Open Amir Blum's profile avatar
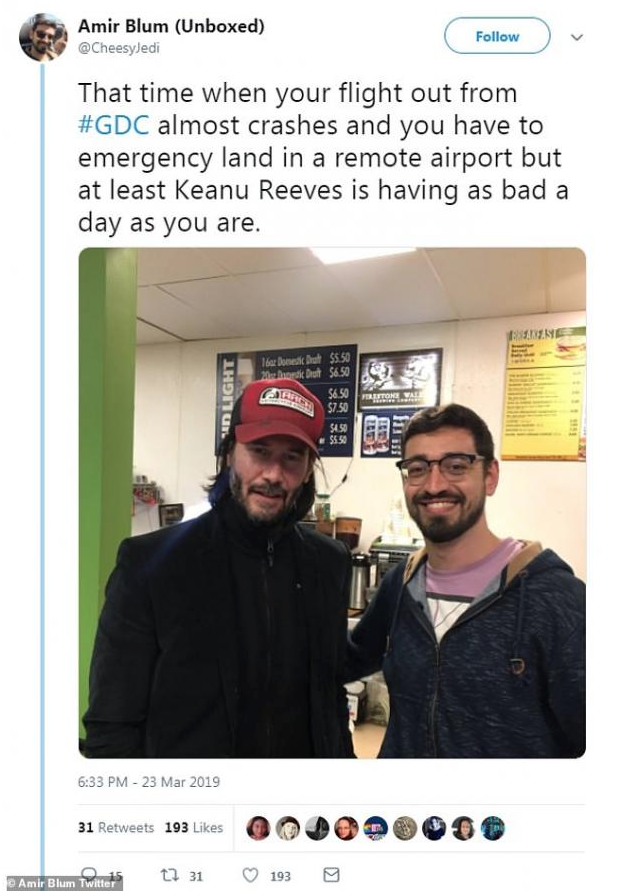 43,37
